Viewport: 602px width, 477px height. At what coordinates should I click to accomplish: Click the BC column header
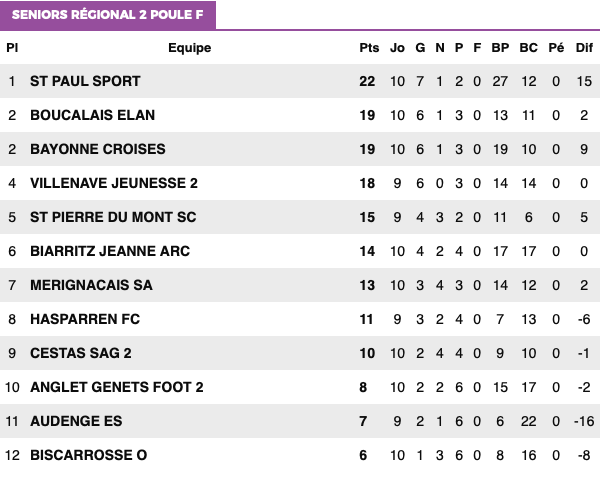tap(529, 48)
